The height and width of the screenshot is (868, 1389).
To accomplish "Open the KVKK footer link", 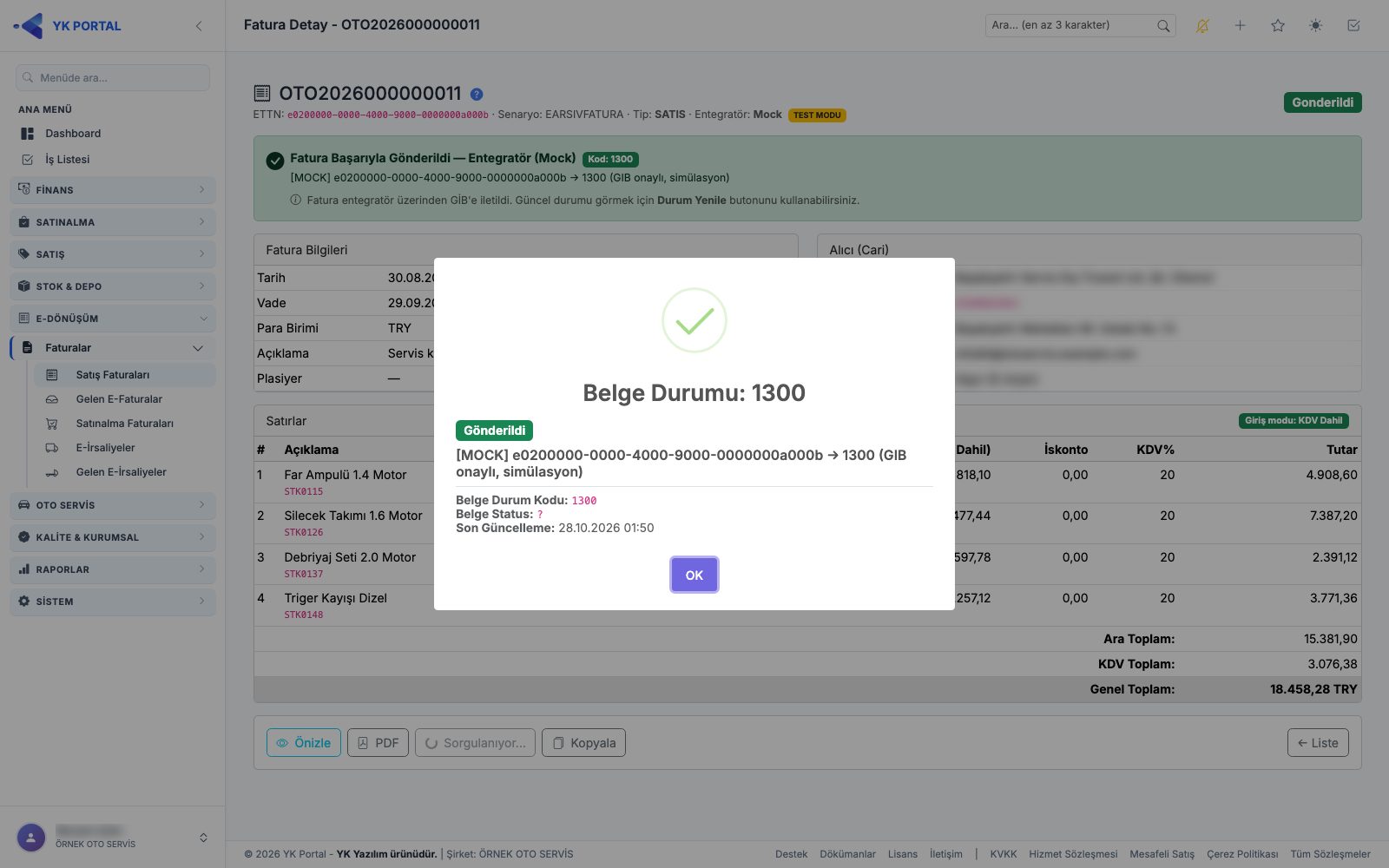I will [x=1004, y=854].
